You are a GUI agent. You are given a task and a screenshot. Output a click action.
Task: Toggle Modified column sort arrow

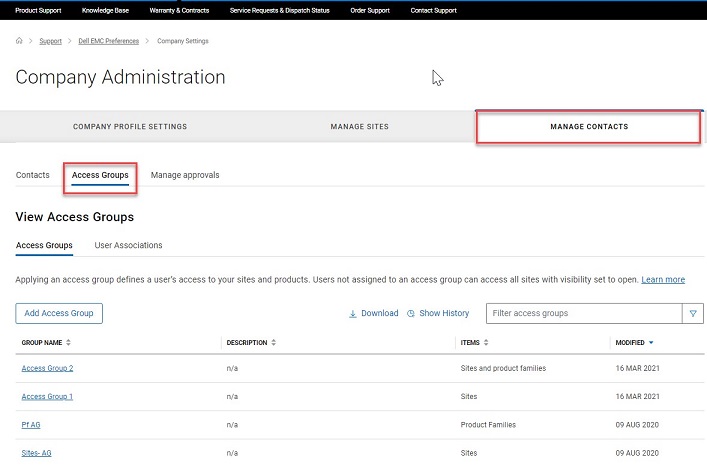coord(651,343)
